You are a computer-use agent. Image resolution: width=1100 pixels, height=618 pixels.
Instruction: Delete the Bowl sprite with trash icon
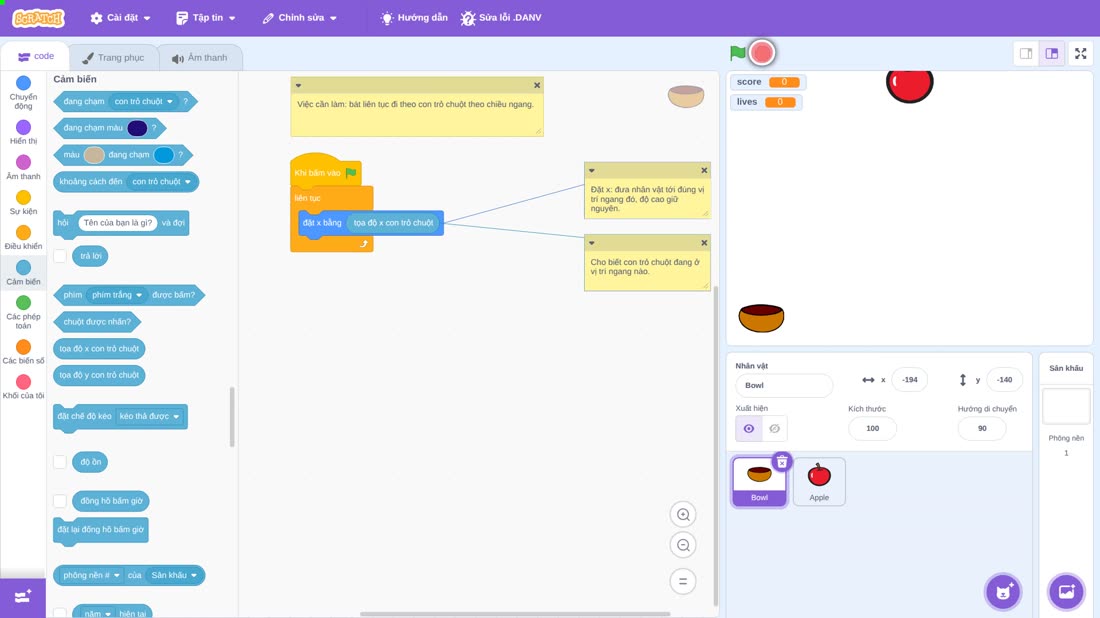click(782, 462)
